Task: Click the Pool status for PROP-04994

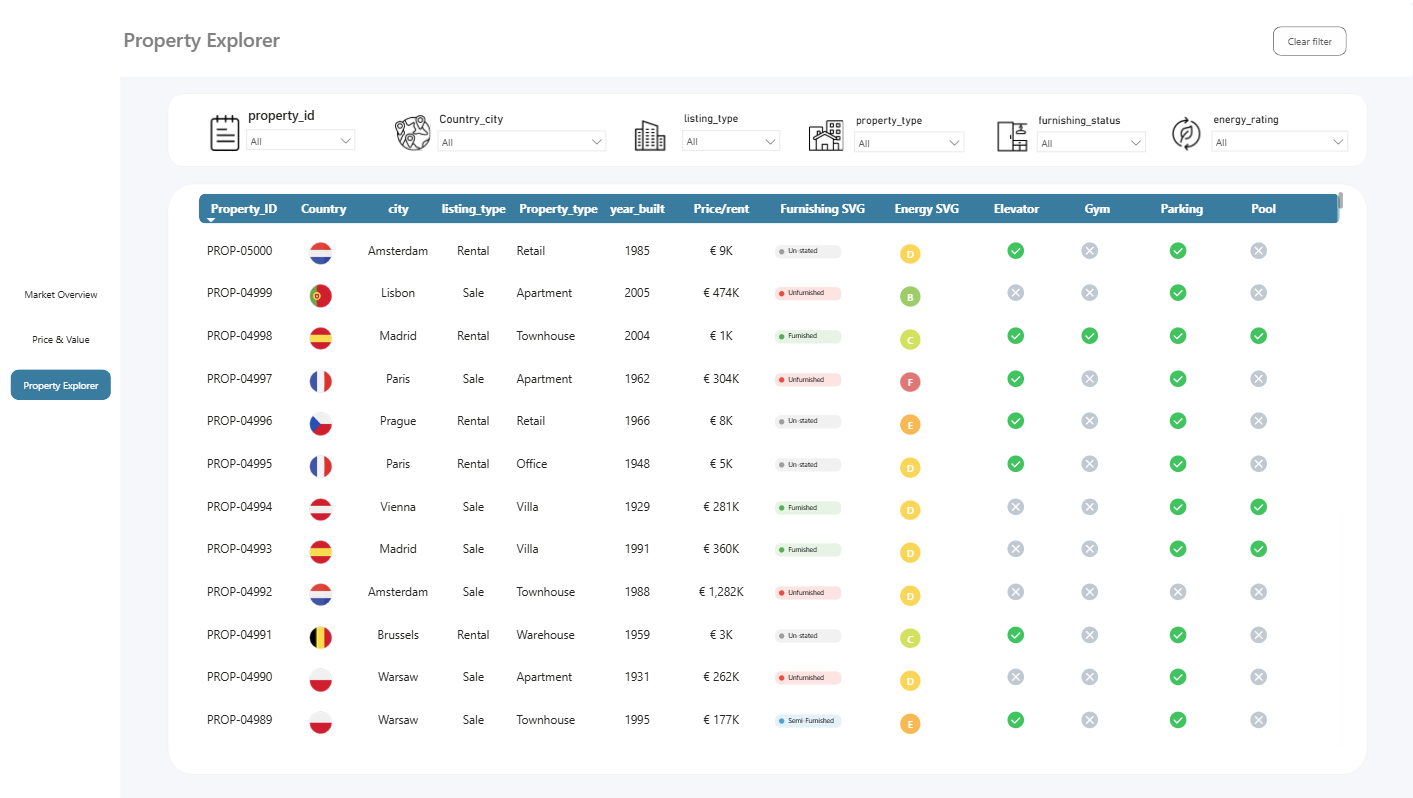Action: pyautogui.click(x=1259, y=507)
